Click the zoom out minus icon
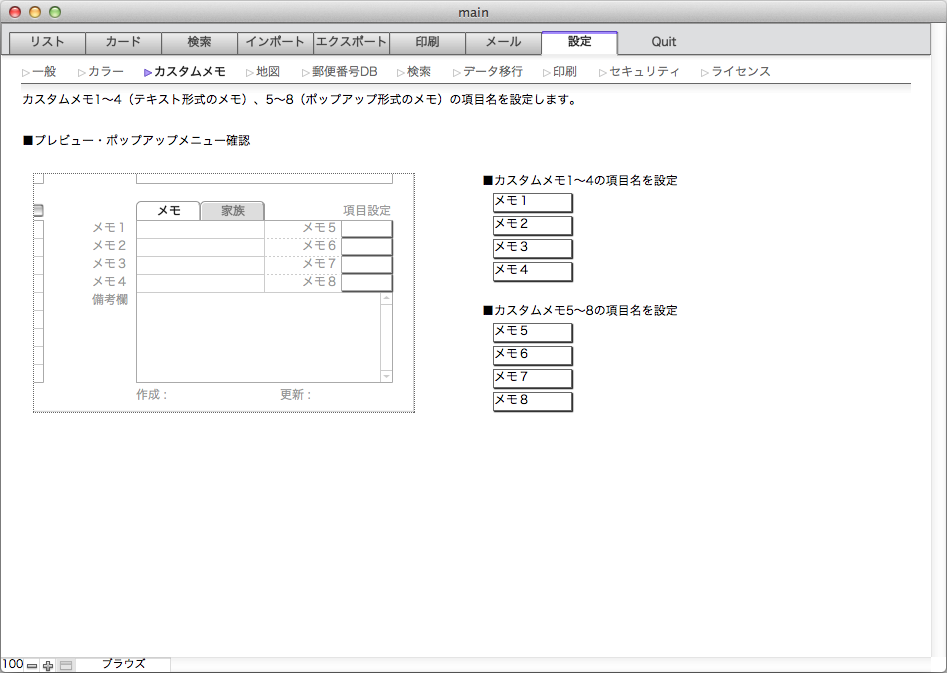947x673 pixels. pos(32,665)
